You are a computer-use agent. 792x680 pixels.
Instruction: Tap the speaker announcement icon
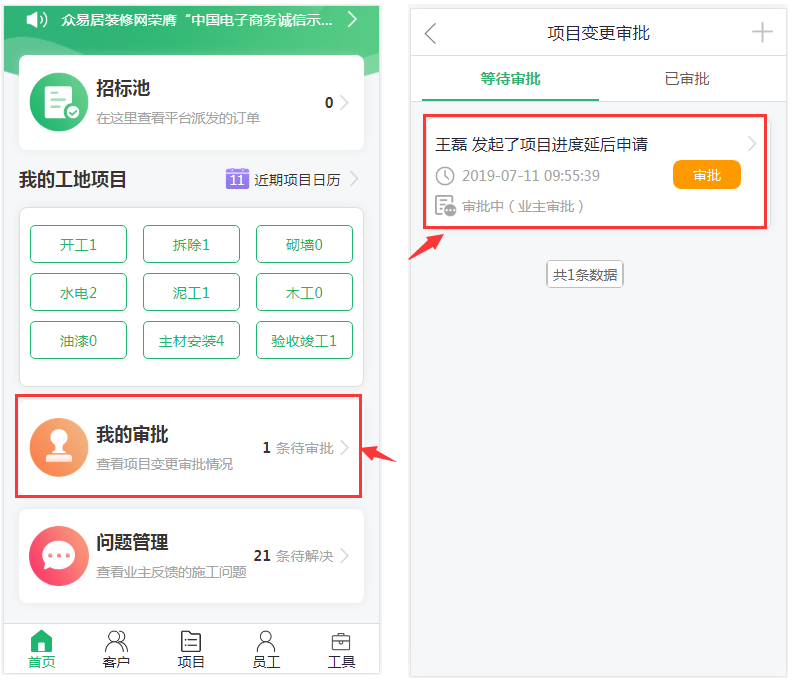click(38, 19)
